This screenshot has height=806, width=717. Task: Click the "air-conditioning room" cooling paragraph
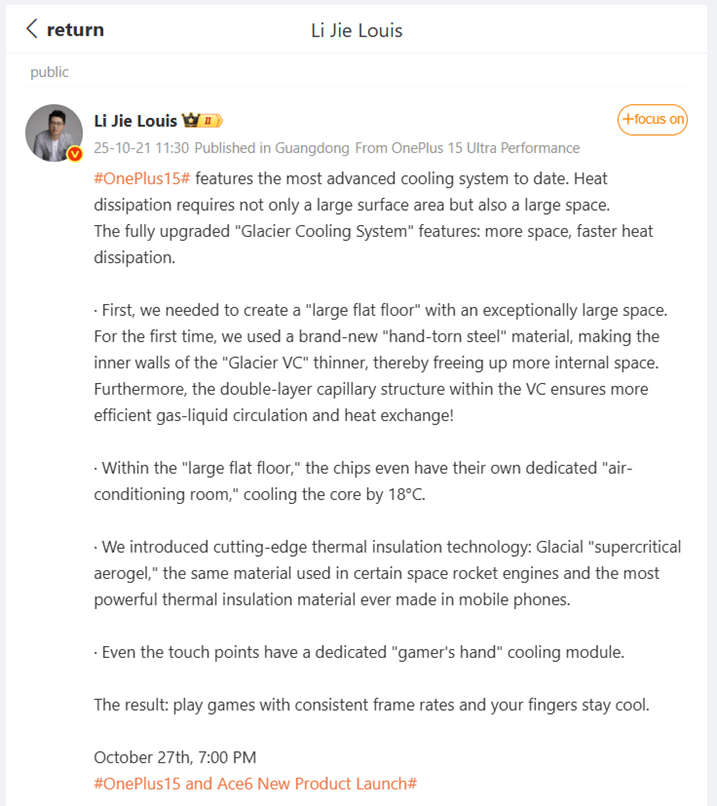tap(362, 480)
